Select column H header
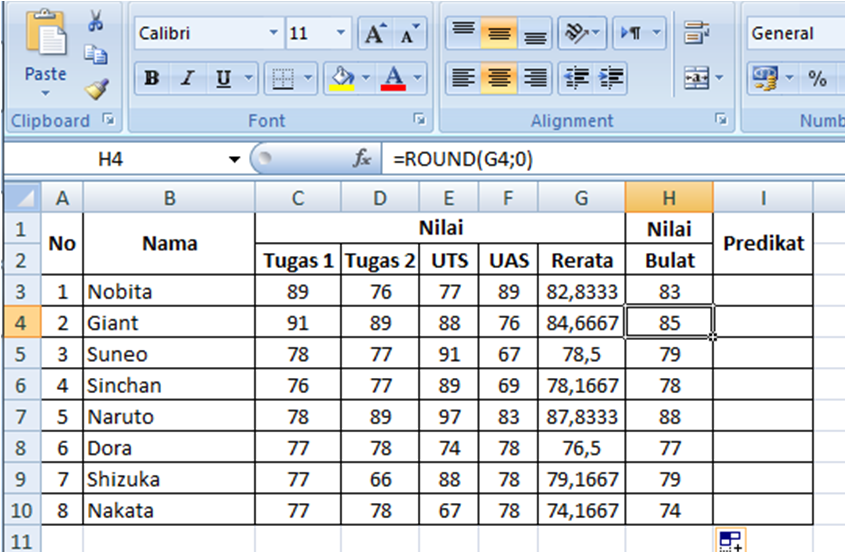The image size is (846, 553). coord(669,197)
